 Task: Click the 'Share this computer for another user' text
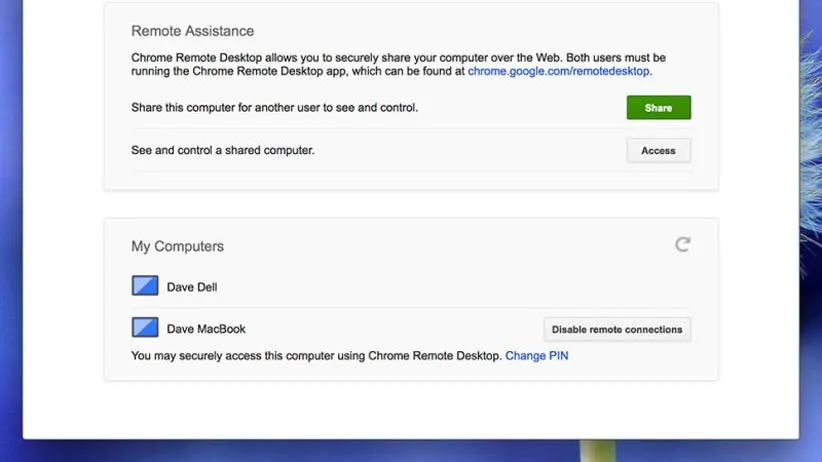274,108
